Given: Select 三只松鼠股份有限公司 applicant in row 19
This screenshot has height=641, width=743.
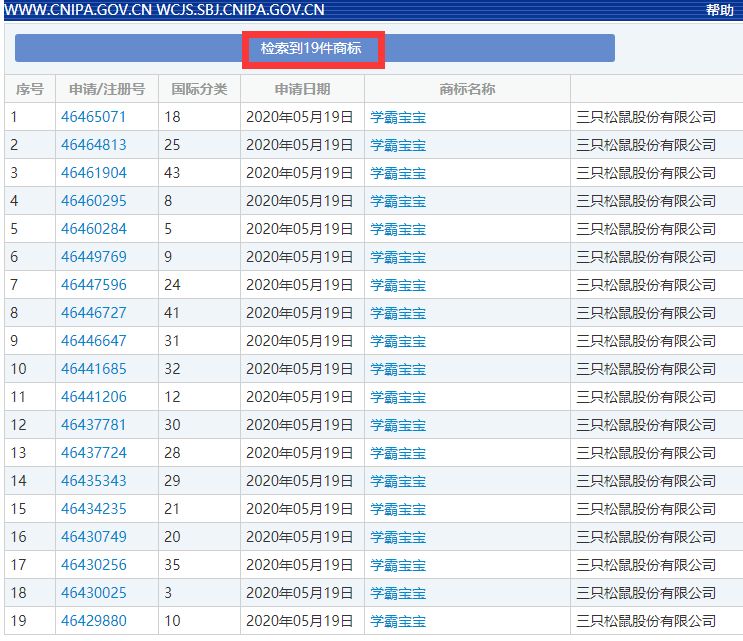Looking at the screenshot, I should (x=645, y=620).
